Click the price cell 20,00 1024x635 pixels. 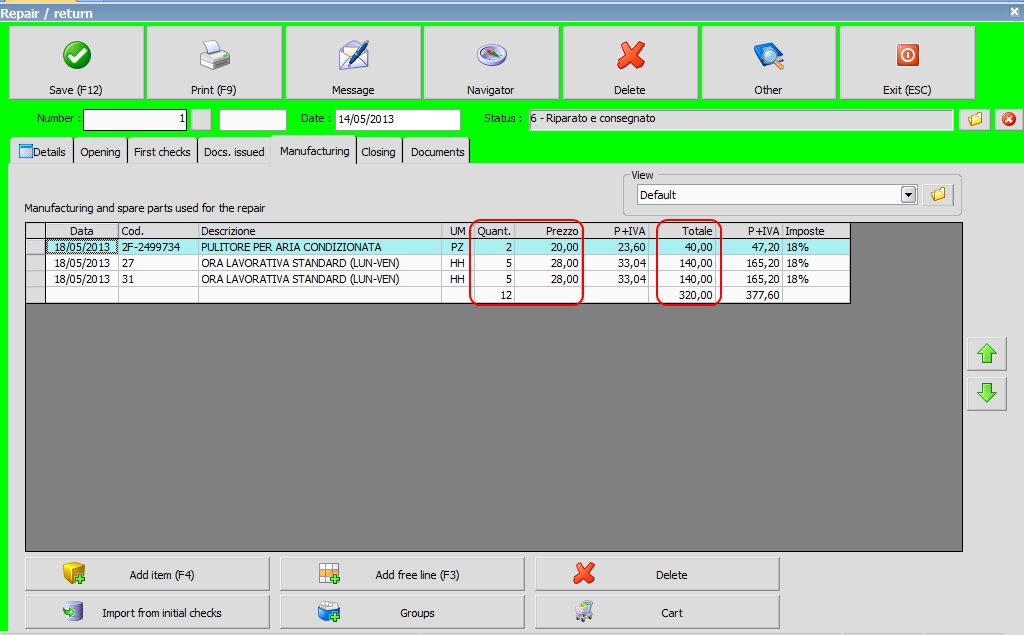coord(549,247)
